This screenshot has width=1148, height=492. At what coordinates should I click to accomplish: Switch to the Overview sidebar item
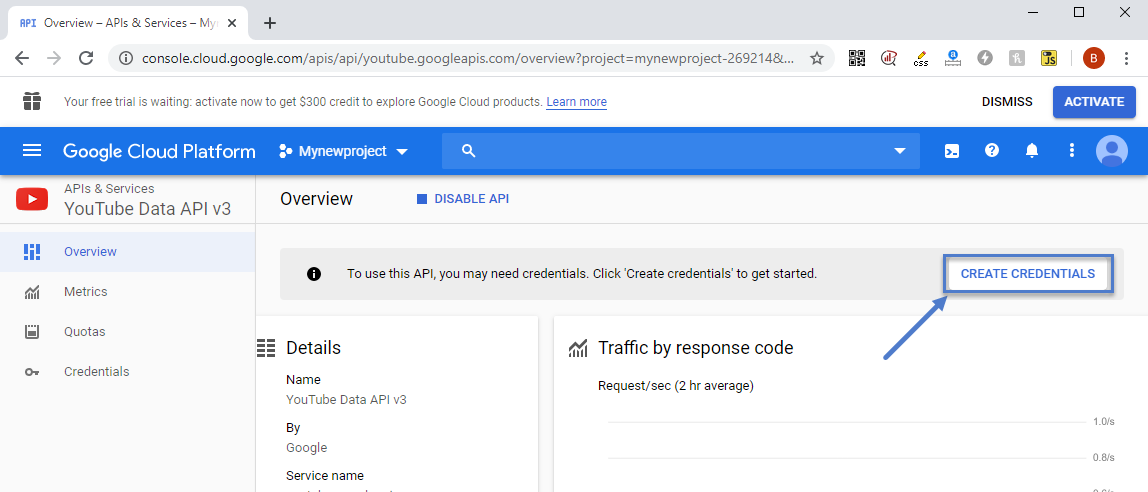(127, 252)
